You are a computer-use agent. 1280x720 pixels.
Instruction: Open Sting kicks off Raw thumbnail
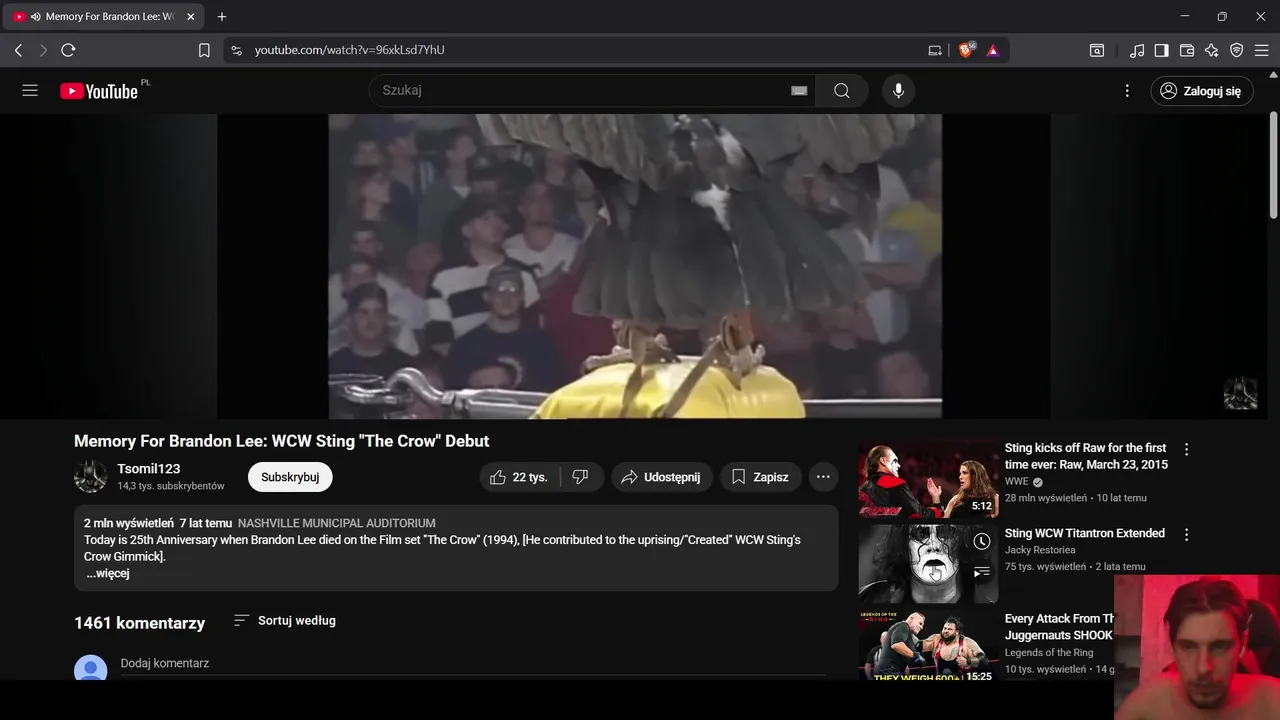pyautogui.click(x=928, y=479)
